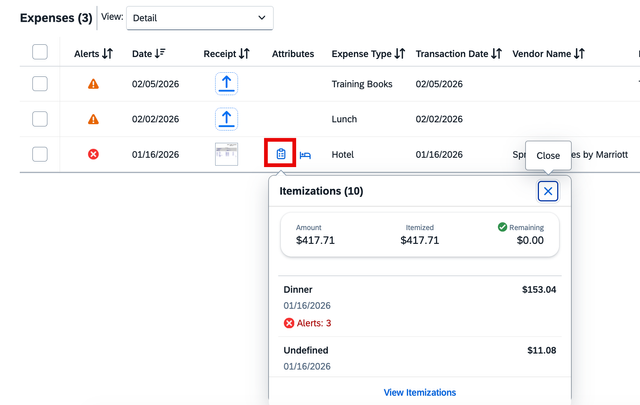Sort by Receipt column
The height and width of the screenshot is (405, 640).
pyautogui.click(x=244, y=53)
